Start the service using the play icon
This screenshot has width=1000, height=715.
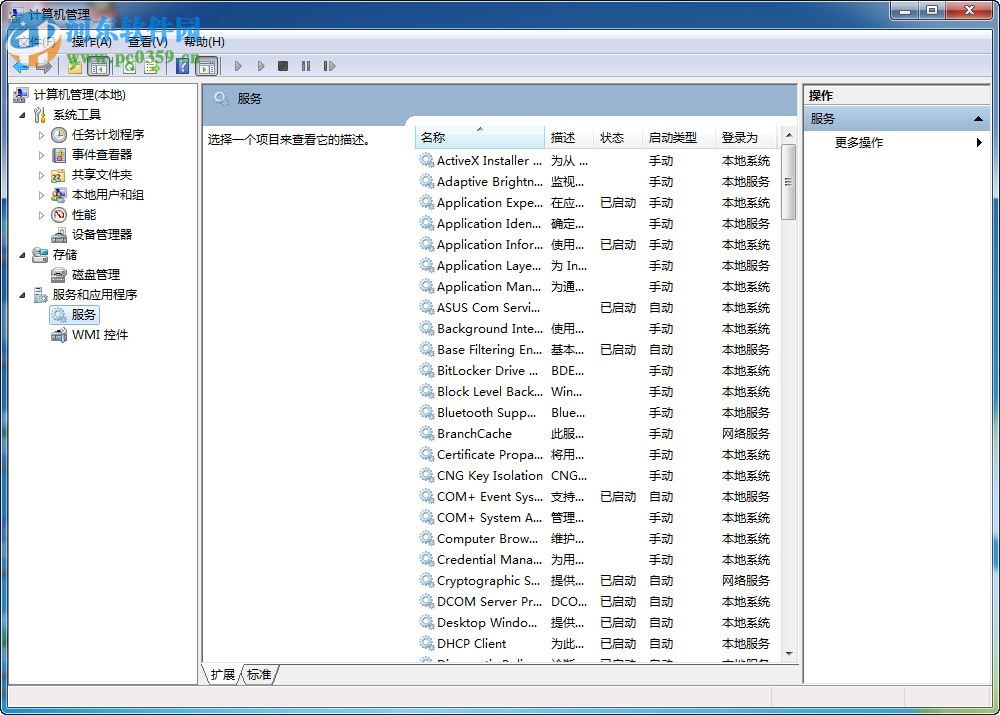[238, 66]
